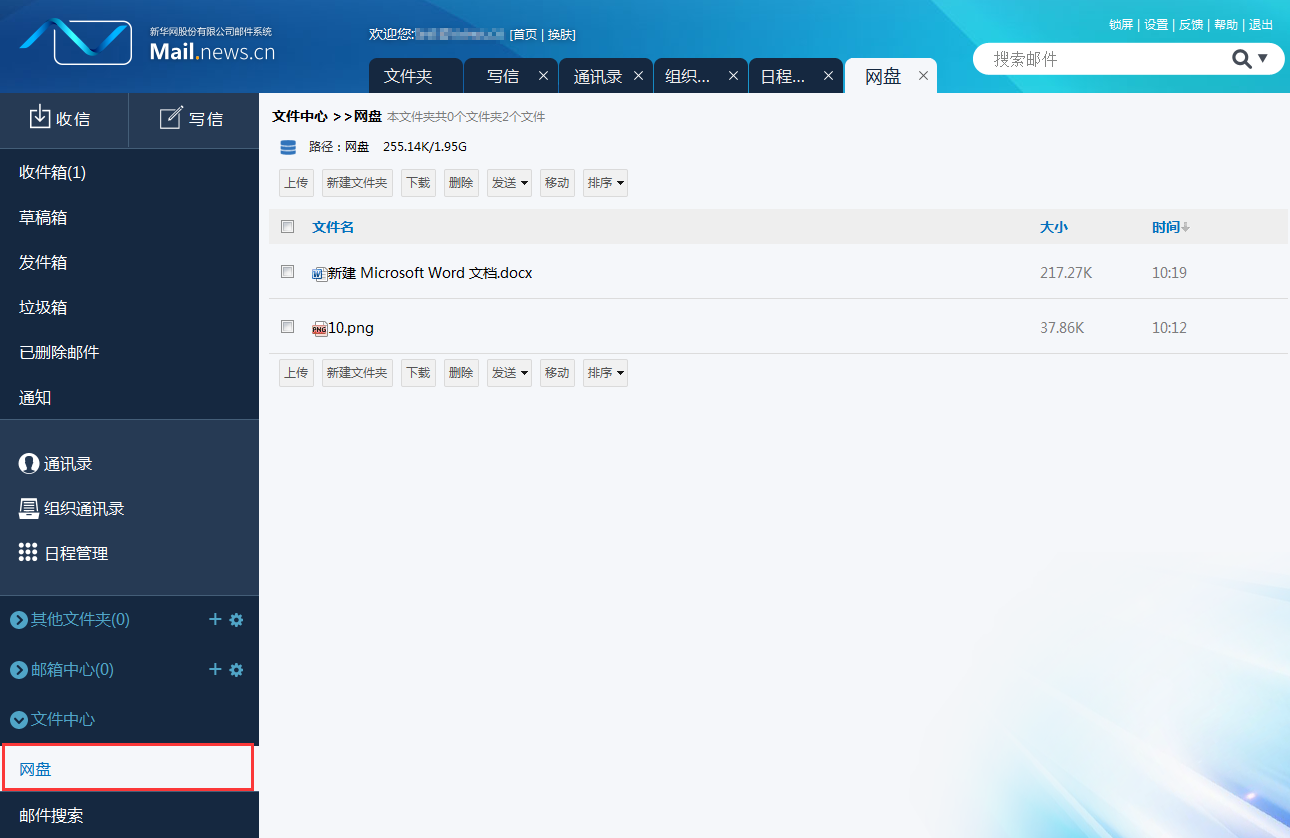Close the 日程... tab

pyautogui.click(x=828, y=75)
